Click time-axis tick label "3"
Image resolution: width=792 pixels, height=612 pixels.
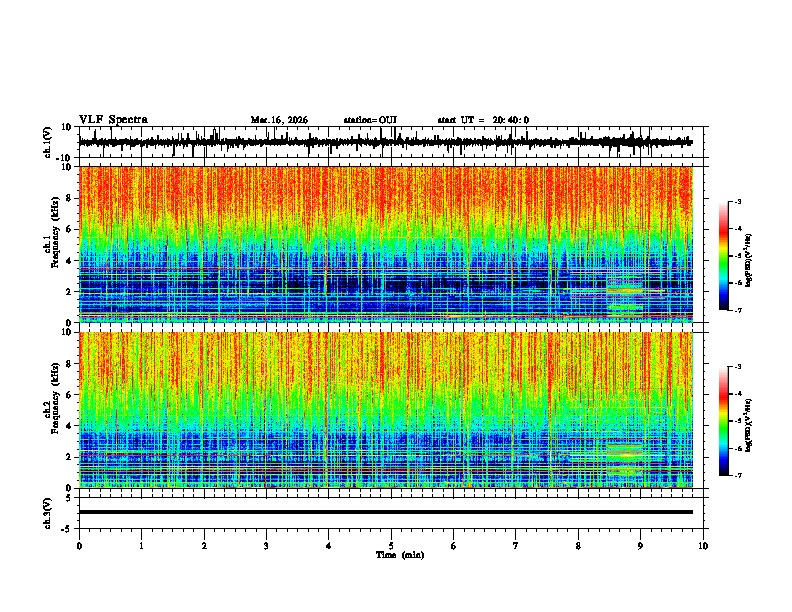[x=266, y=545]
